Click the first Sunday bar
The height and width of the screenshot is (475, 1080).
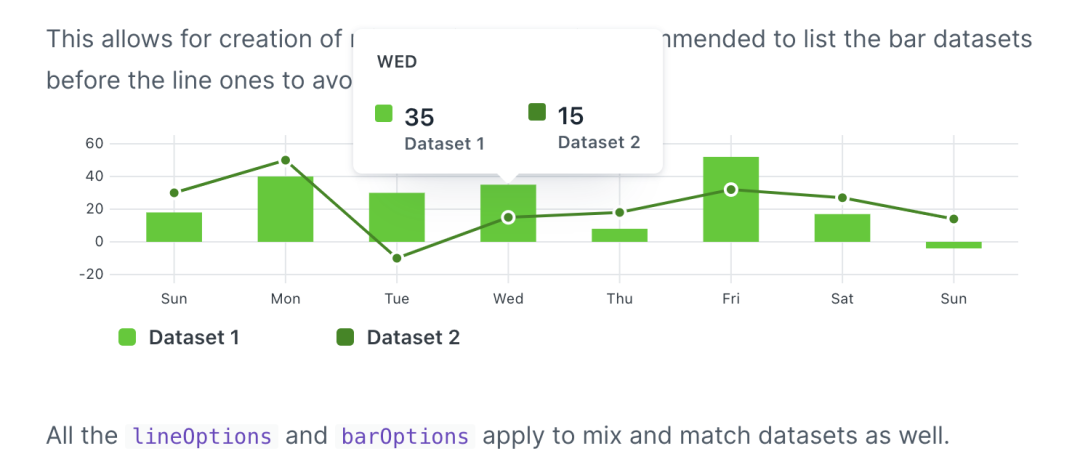pyautogui.click(x=174, y=227)
